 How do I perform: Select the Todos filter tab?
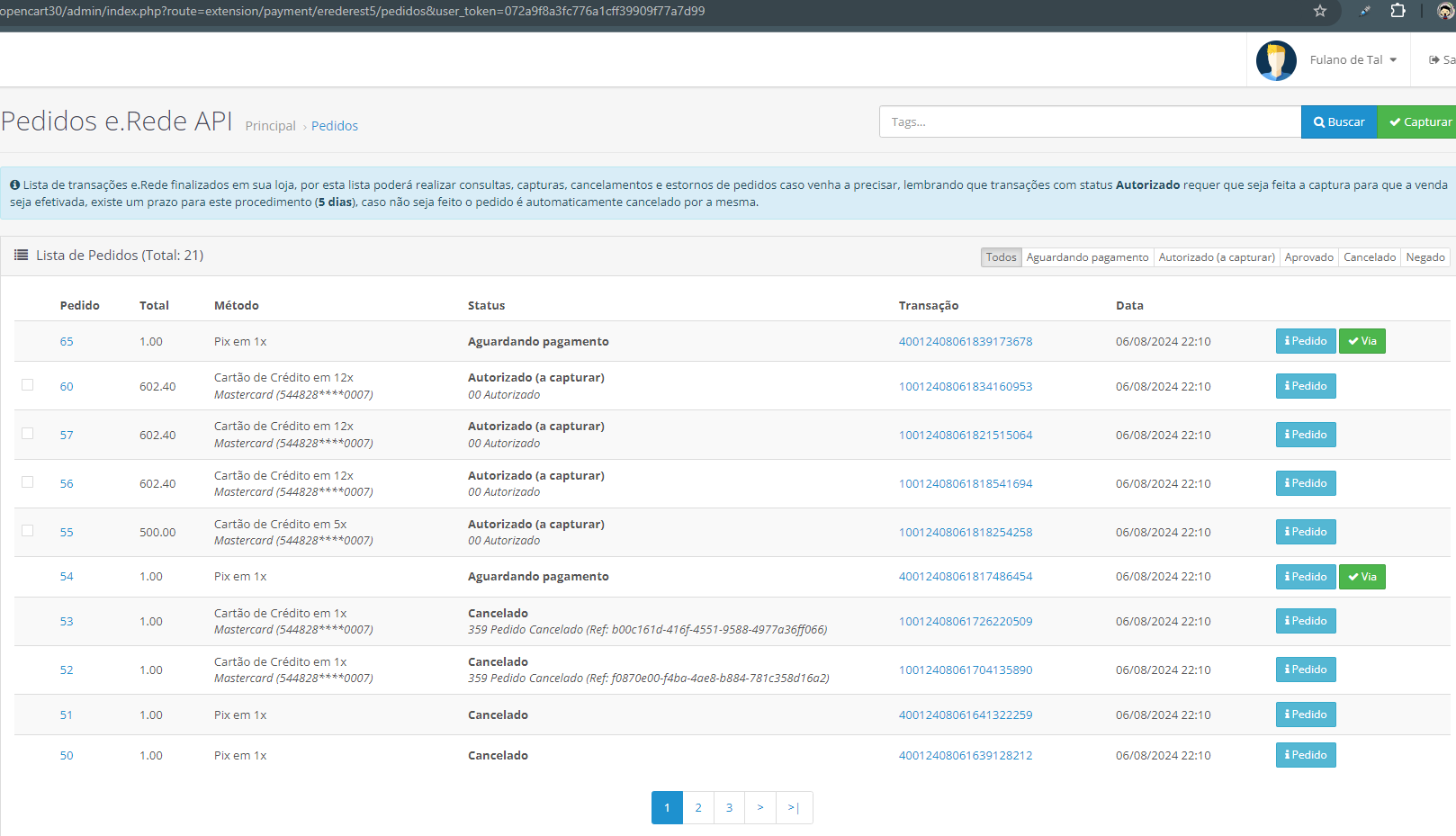pos(1001,257)
